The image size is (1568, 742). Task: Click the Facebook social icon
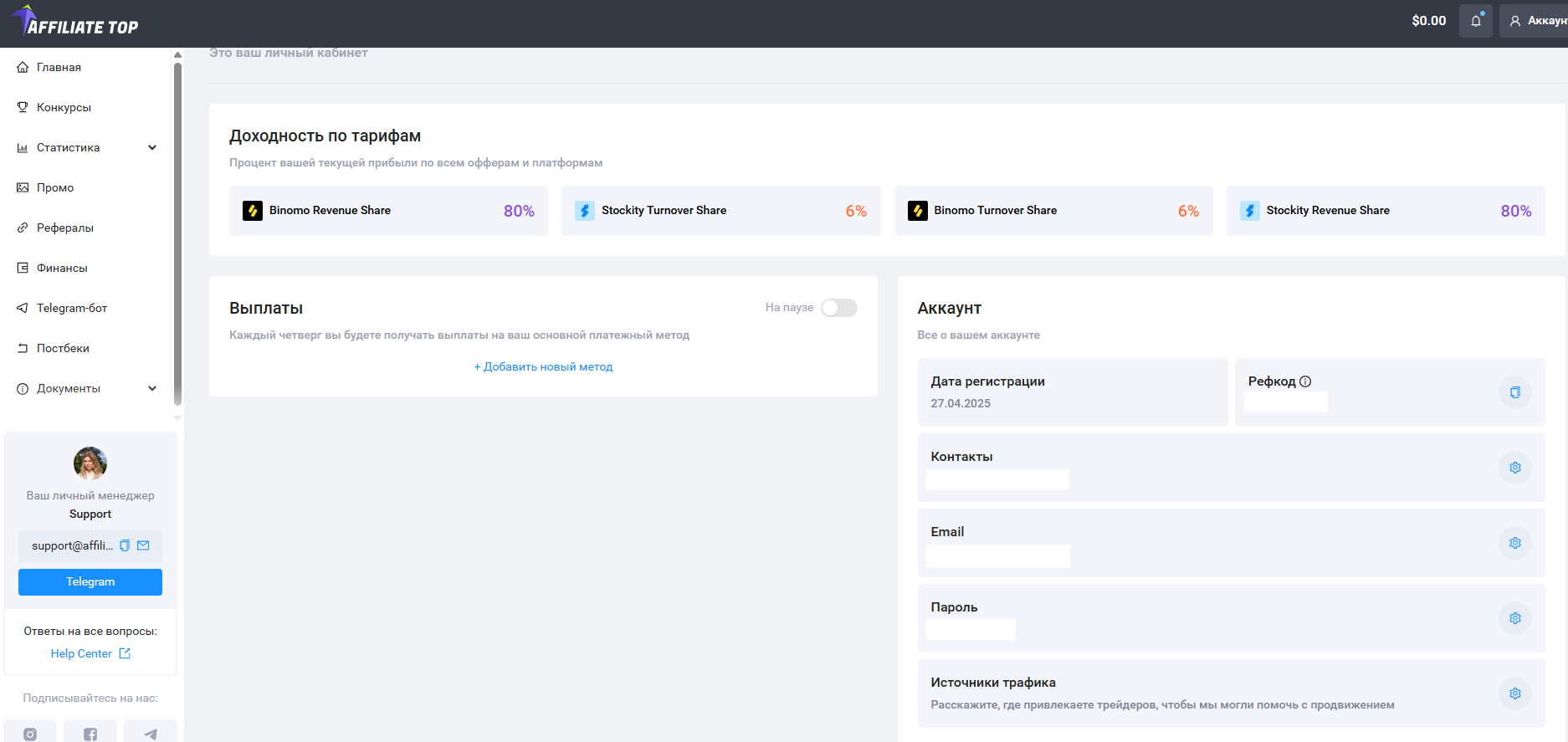(x=90, y=734)
